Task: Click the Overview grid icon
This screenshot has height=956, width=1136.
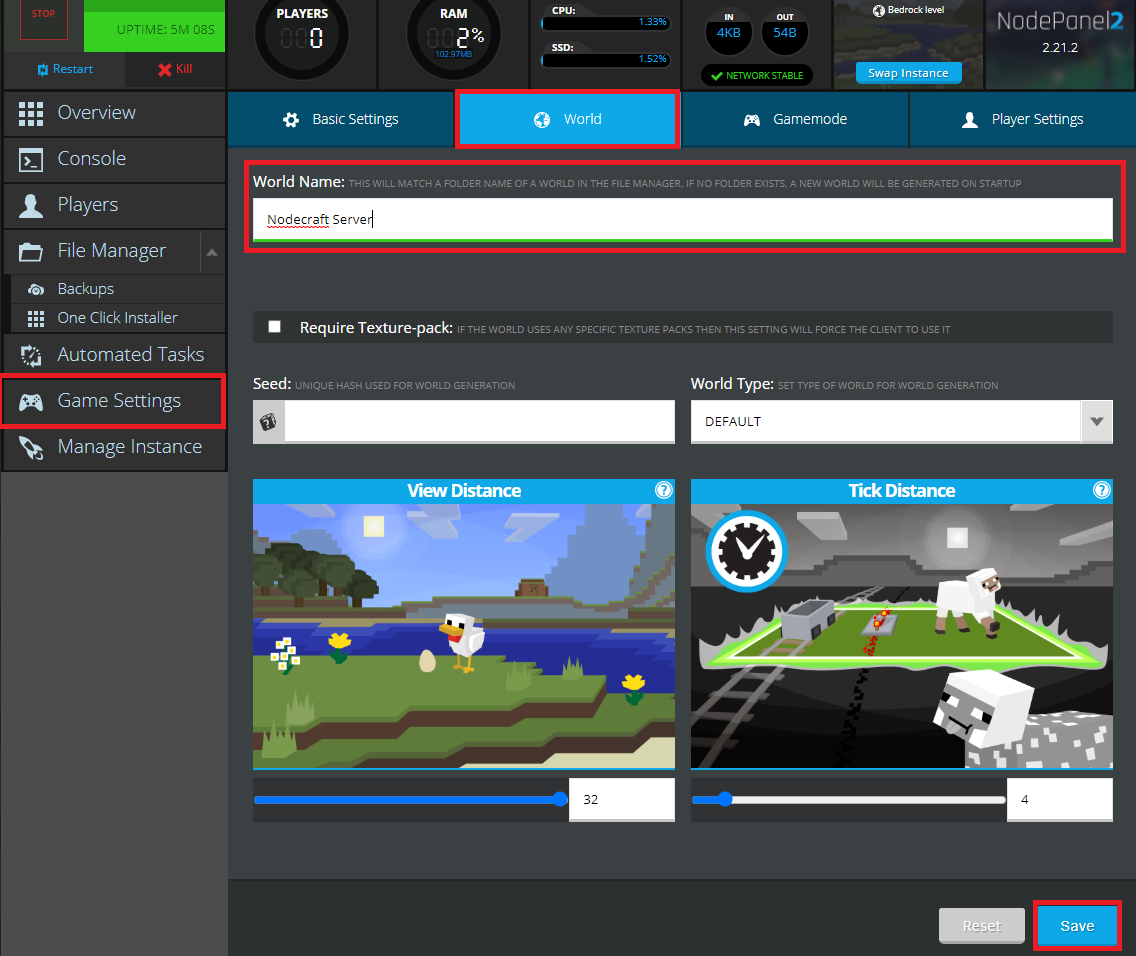Action: tap(31, 113)
